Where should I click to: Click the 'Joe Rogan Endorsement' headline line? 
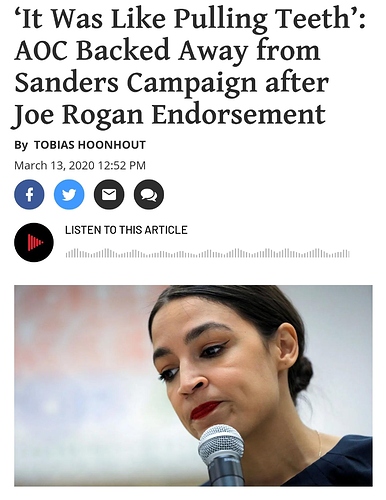(169, 114)
